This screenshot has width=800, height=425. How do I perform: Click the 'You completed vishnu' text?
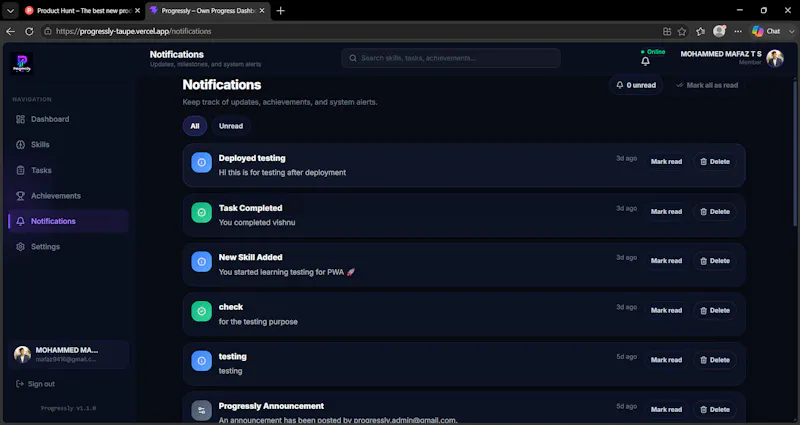click(x=257, y=223)
